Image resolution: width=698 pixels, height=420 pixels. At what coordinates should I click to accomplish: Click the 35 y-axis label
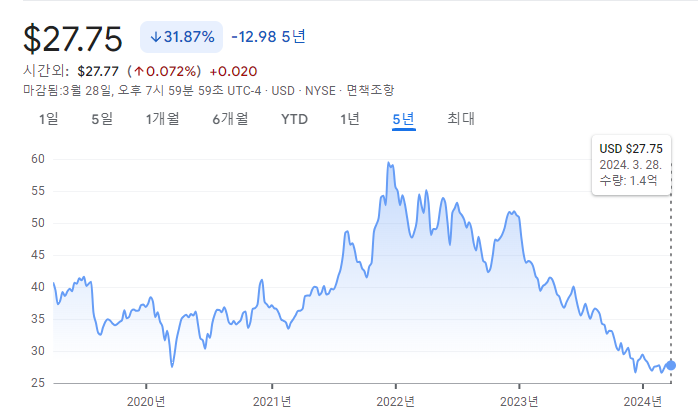click(38, 319)
